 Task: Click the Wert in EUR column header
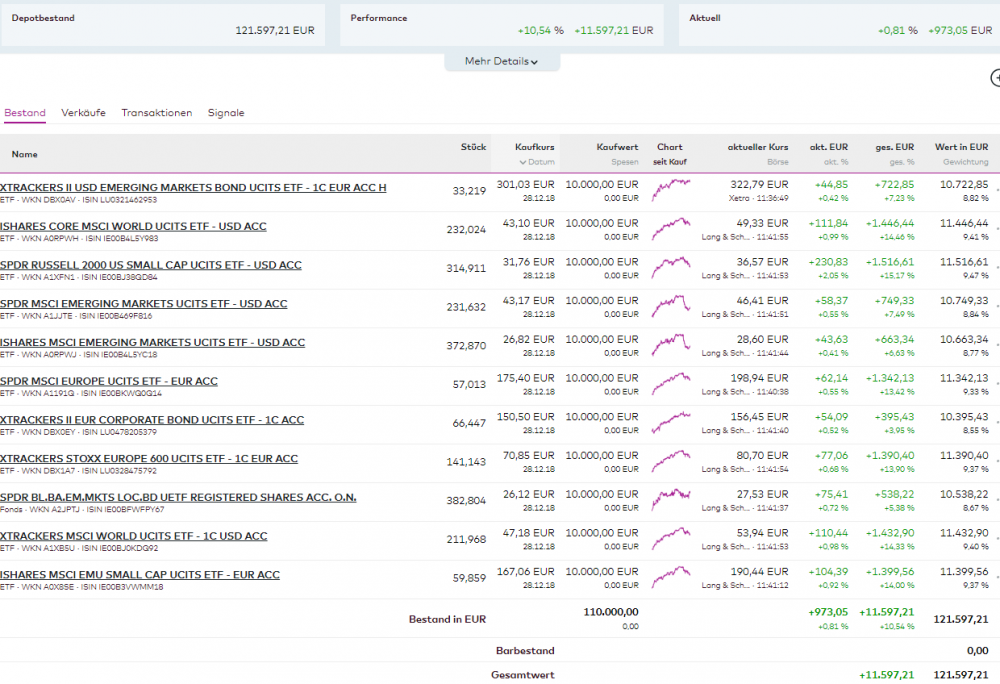pos(961,147)
